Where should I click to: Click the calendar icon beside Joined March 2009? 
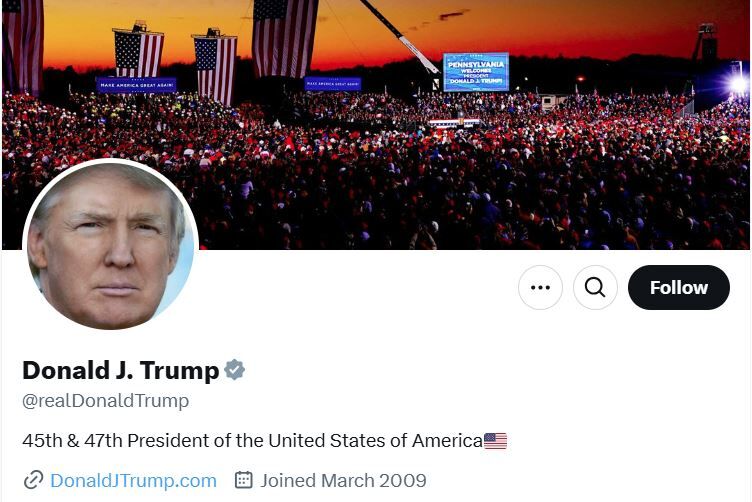243,480
